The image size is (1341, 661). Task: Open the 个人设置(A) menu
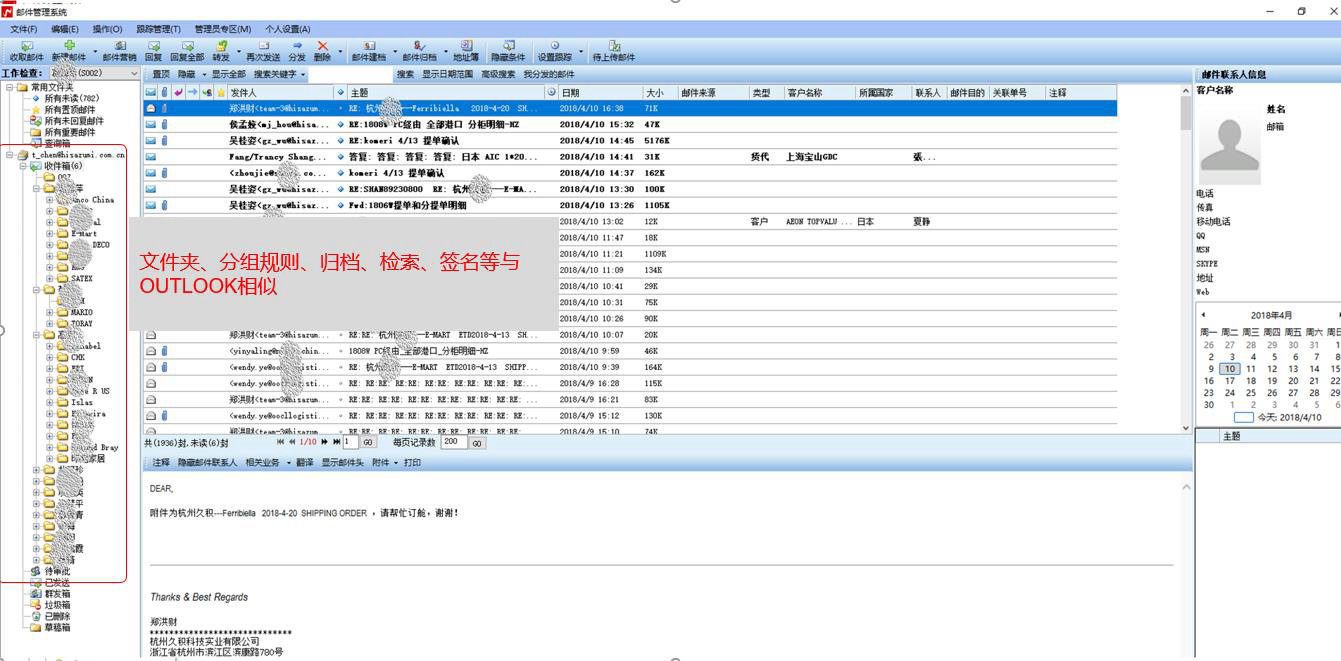[x=287, y=29]
